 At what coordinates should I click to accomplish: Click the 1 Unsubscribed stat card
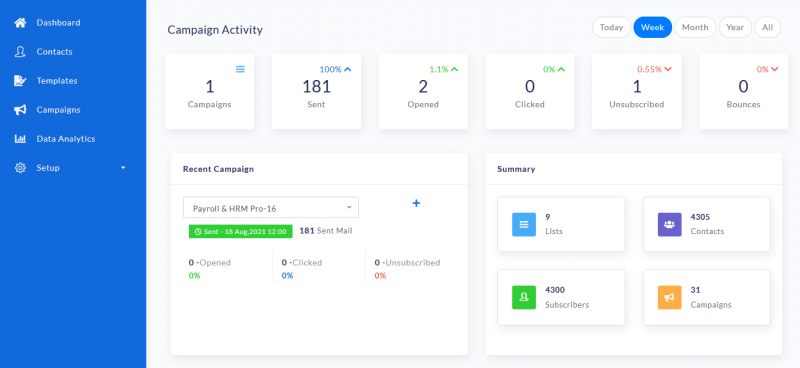click(x=637, y=91)
